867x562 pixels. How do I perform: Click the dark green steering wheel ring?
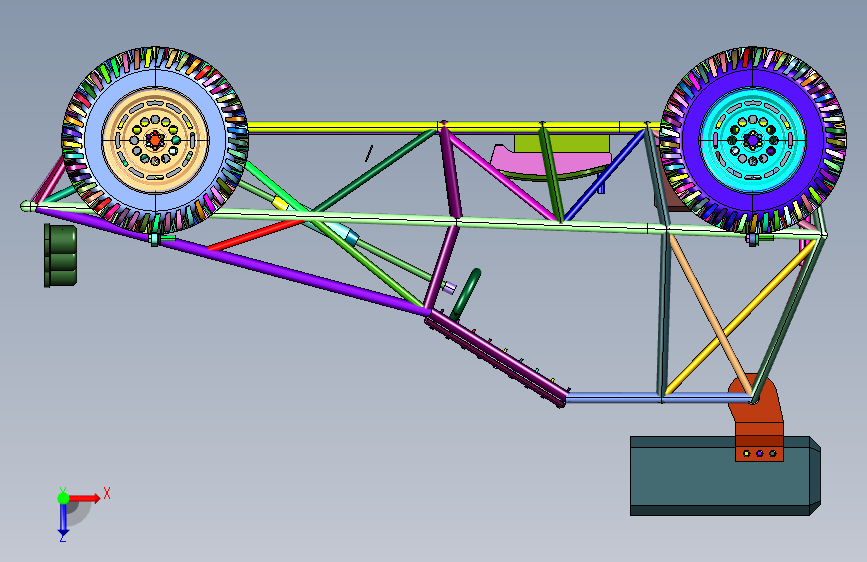pyautogui.click(x=465, y=293)
